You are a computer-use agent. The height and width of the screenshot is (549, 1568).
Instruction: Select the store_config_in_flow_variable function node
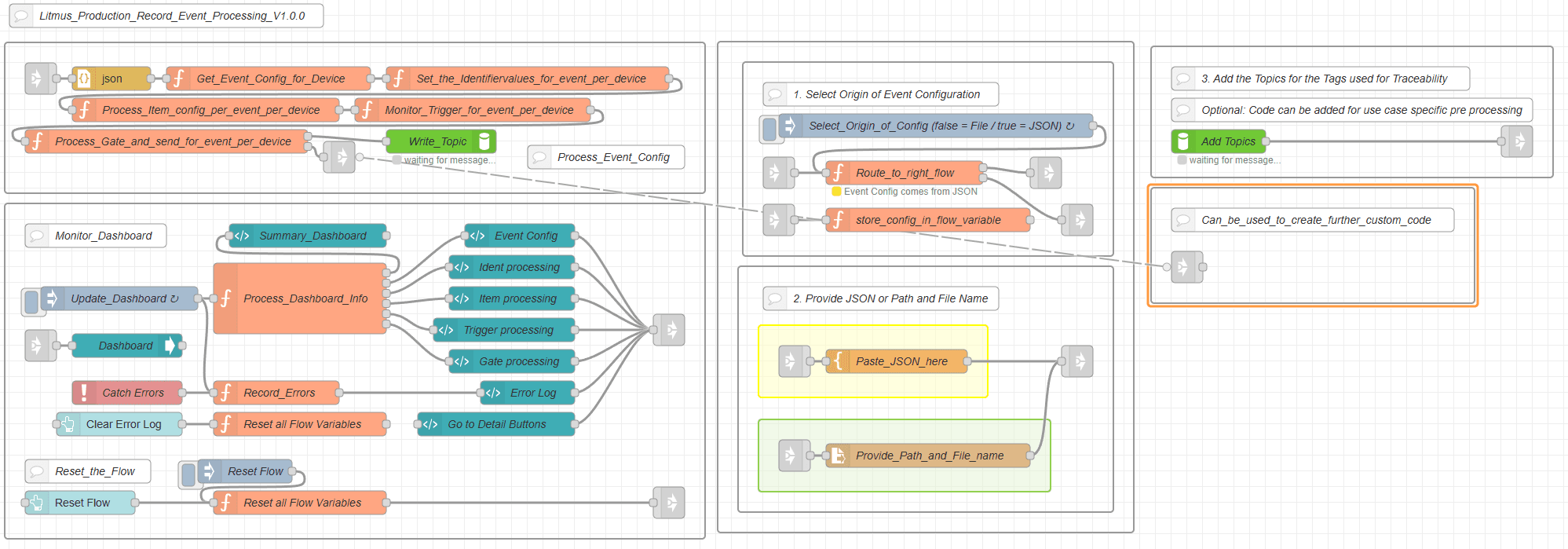click(927, 220)
